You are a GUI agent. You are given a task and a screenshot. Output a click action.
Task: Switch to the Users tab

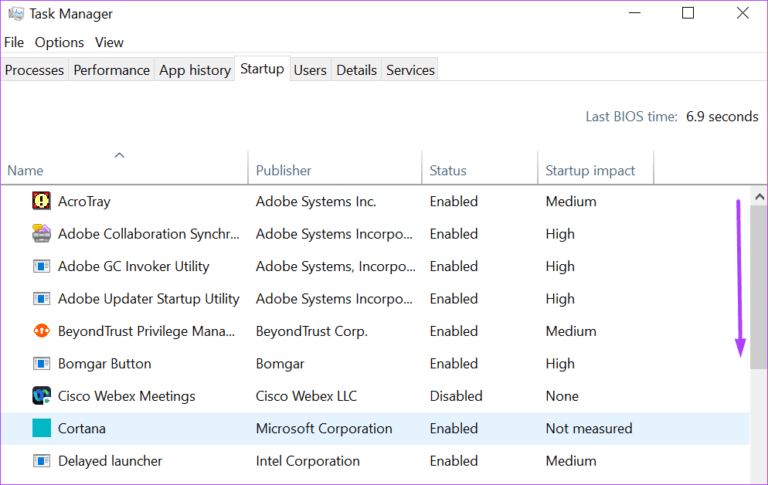pos(310,70)
